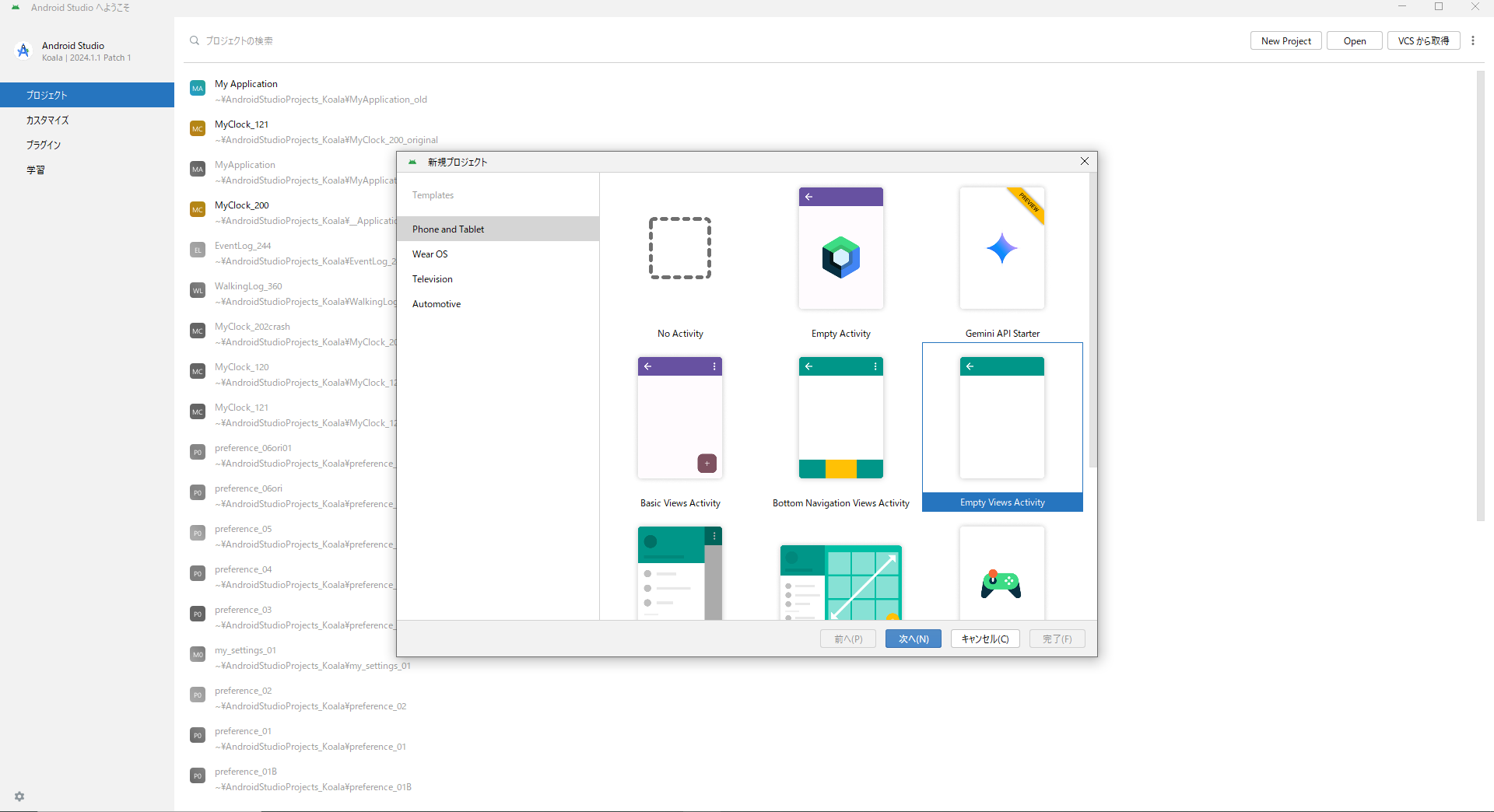This screenshot has width=1494, height=812.
Task: Open the three-dot options menu in welcome window
Action: [1473, 41]
